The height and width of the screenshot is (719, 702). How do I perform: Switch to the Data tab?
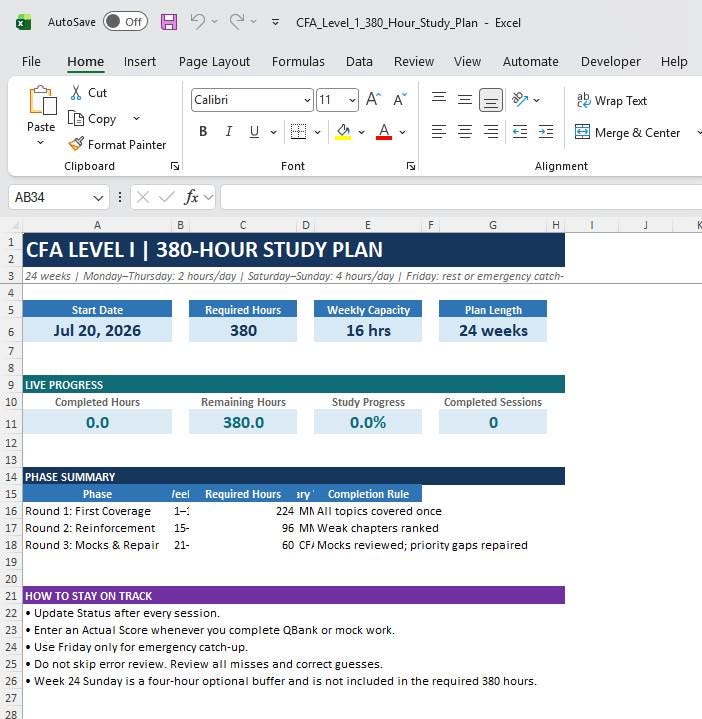pos(359,61)
